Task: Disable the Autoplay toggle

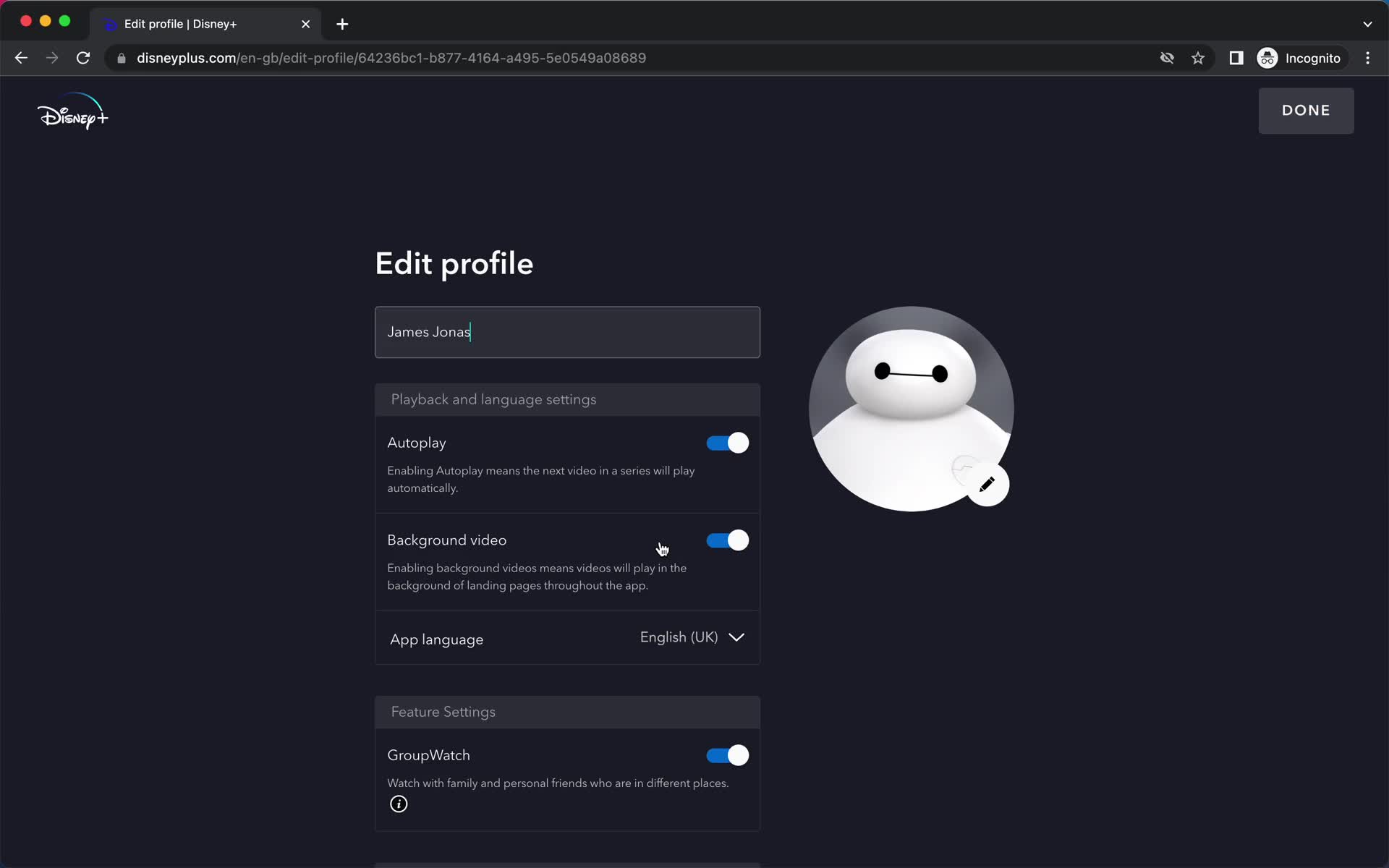Action: [728, 443]
